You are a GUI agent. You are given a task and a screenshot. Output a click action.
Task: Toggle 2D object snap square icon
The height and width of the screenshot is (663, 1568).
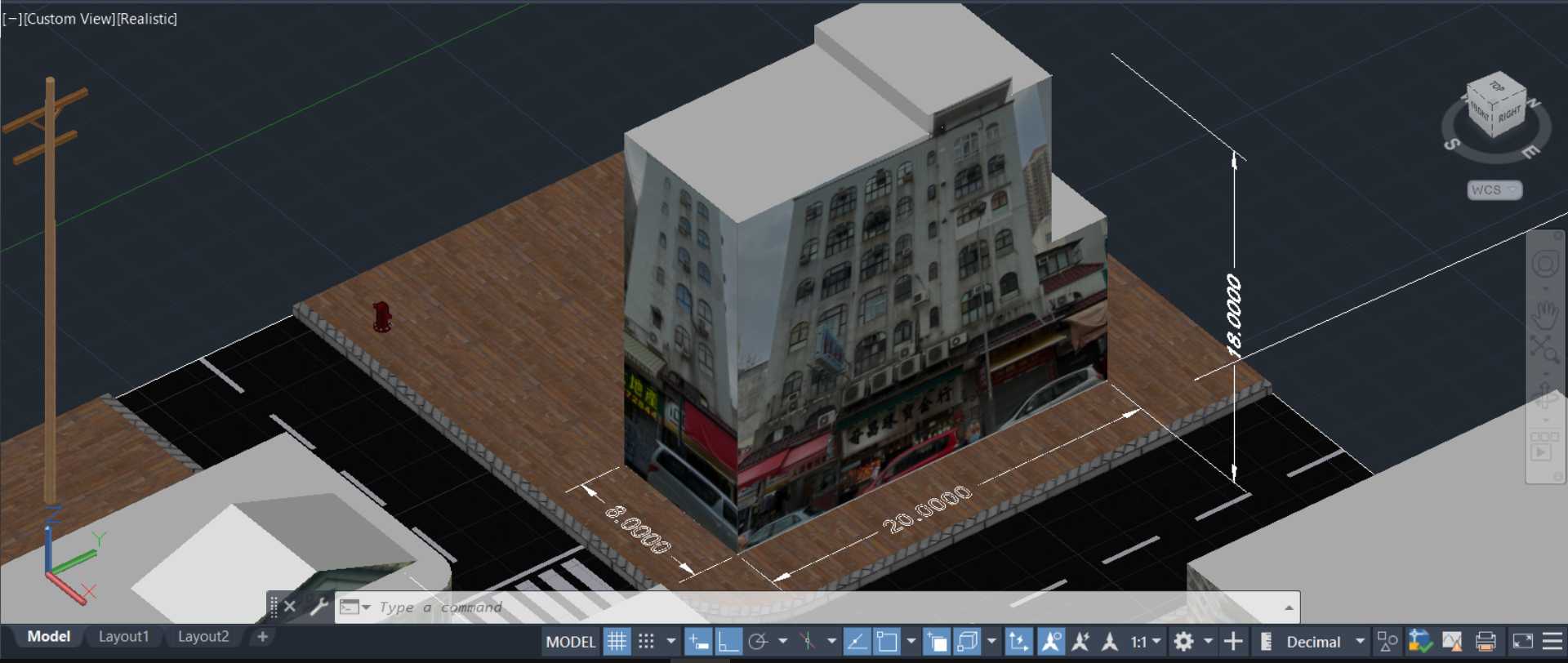[886, 642]
